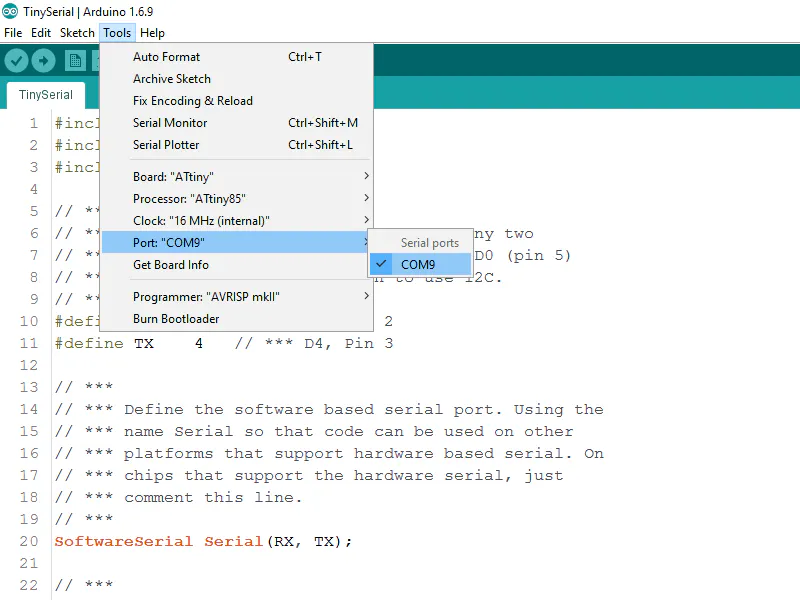Switch to the TinySerial sketch tab
The width and height of the screenshot is (800, 600).
(46, 95)
